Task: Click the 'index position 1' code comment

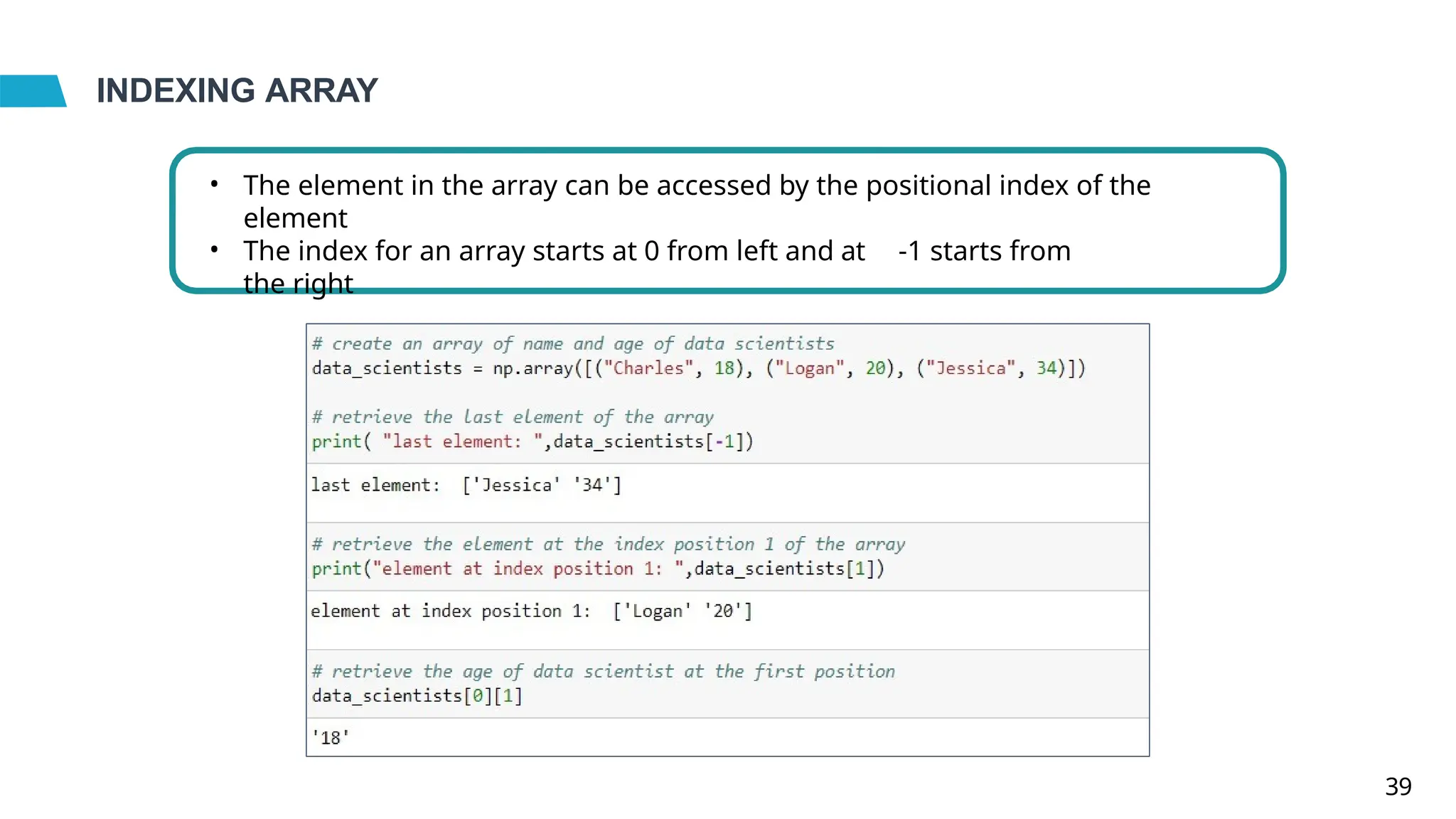Action: [x=608, y=545]
